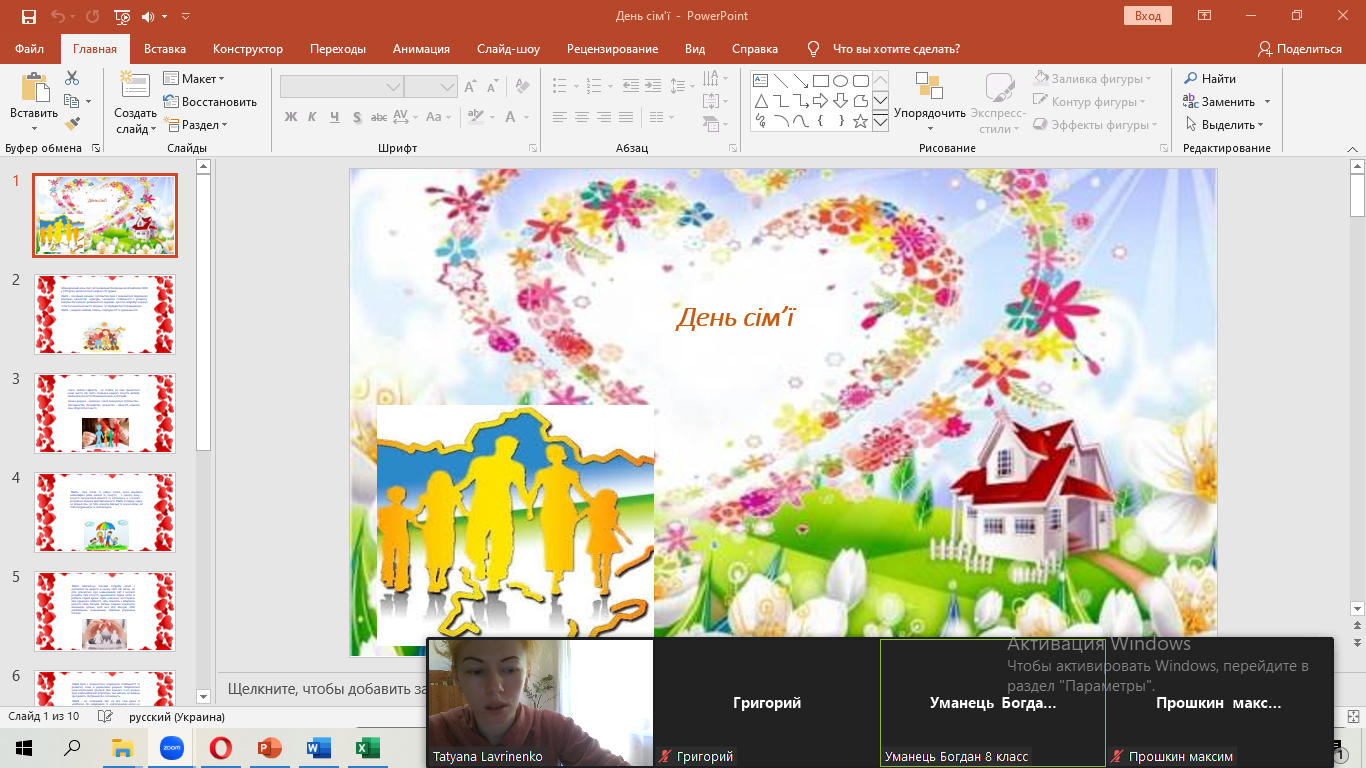1366x768 pixels.
Task: Open the font size combo box
Action: tap(431, 87)
